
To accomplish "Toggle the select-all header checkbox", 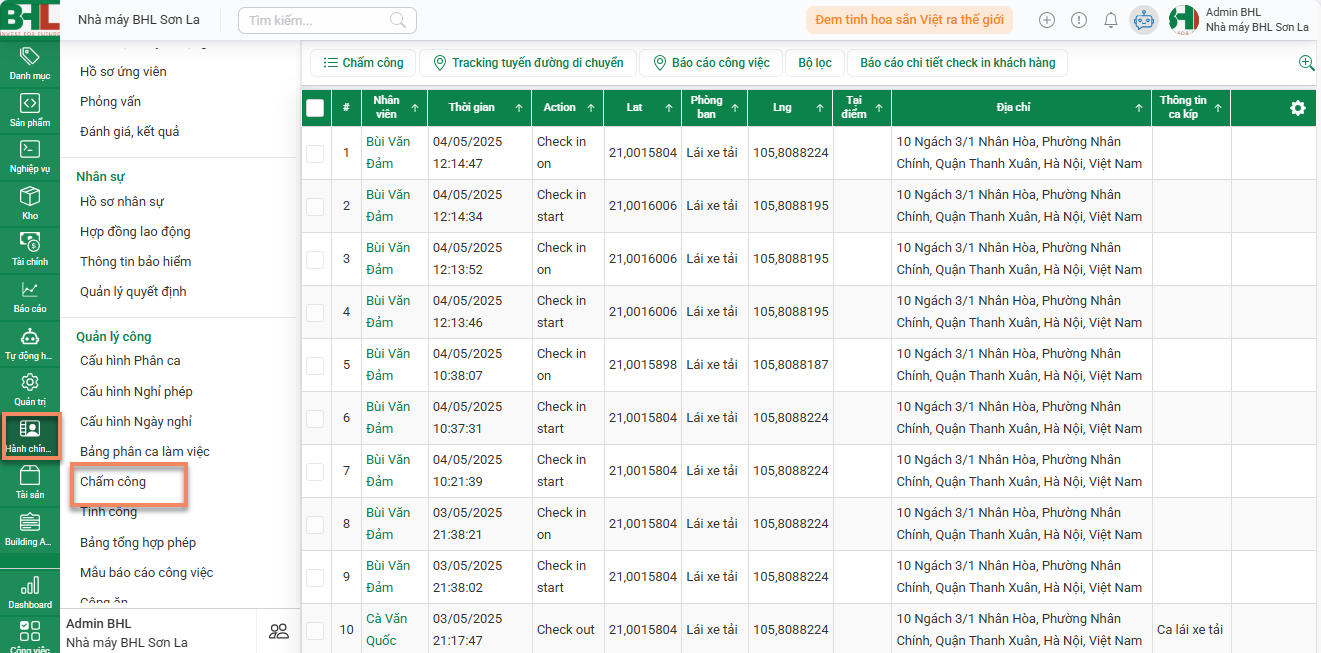I will (315, 108).
